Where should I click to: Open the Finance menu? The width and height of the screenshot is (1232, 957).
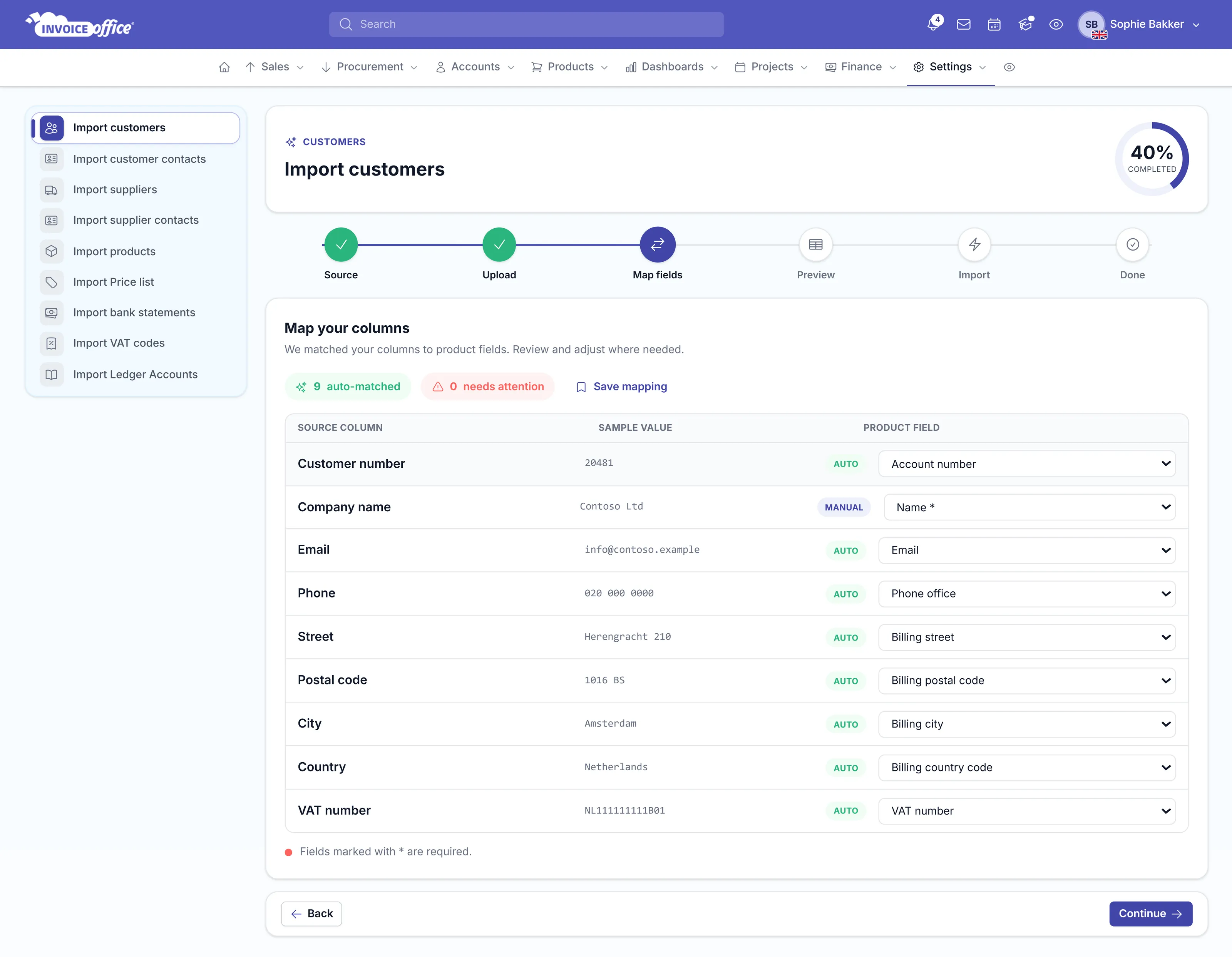860,67
